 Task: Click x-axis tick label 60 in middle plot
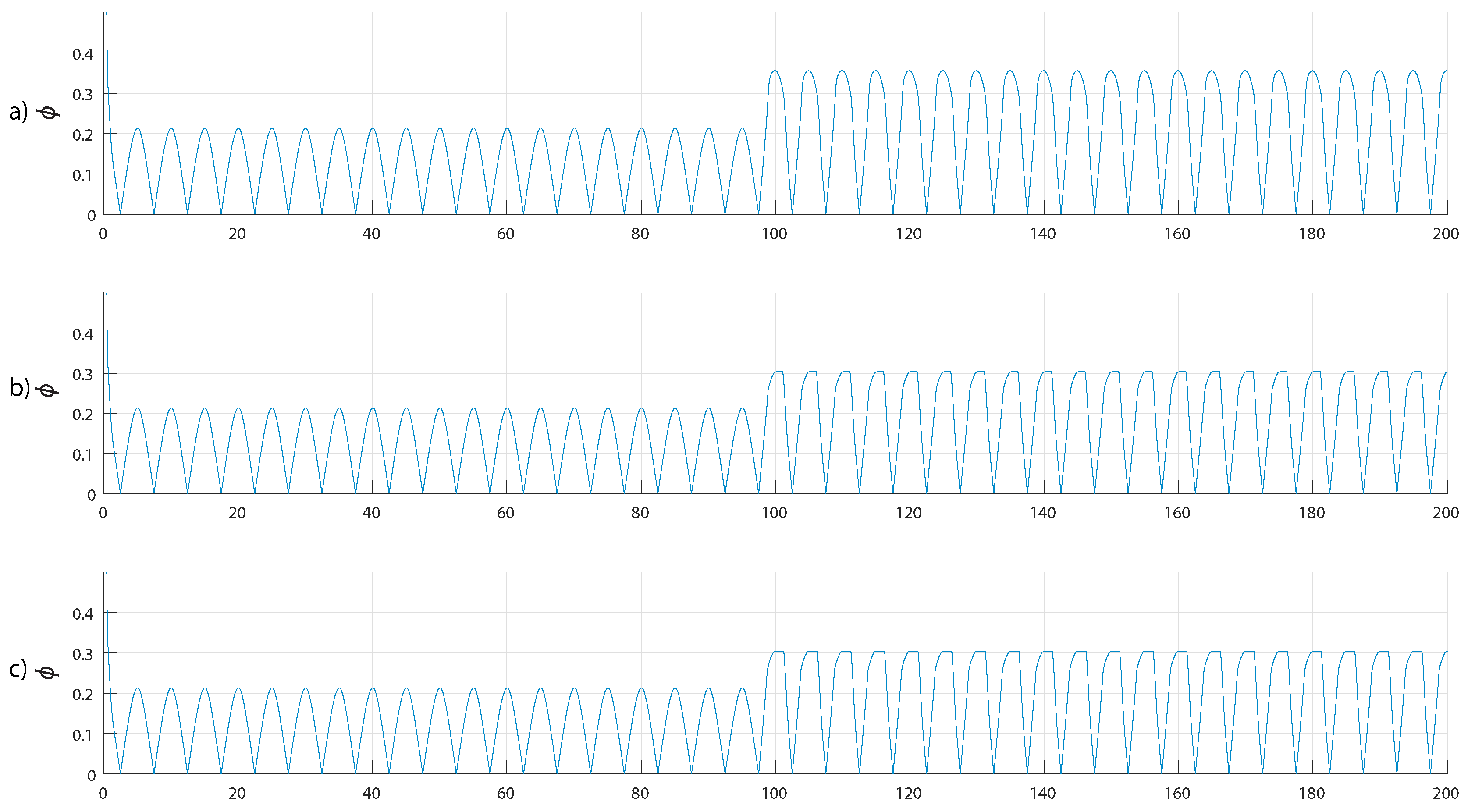pyautogui.click(x=505, y=513)
